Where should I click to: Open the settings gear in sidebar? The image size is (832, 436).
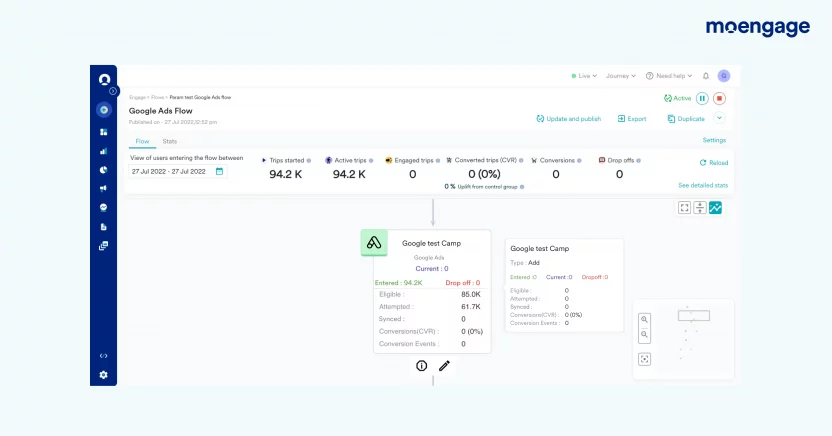103,374
